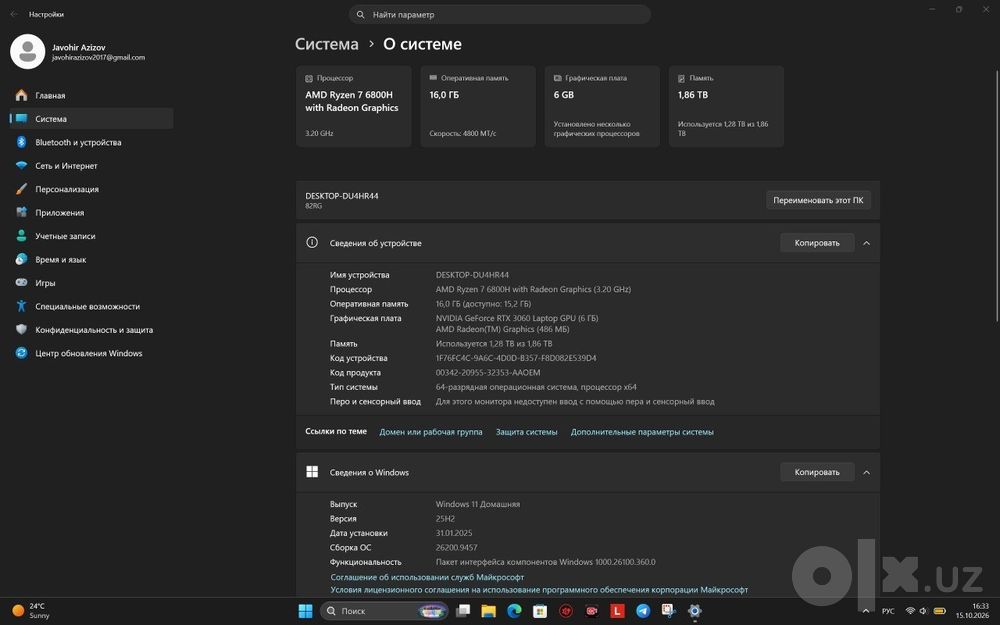
Task: Copy device info with Копировать button
Action: point(817,243)
